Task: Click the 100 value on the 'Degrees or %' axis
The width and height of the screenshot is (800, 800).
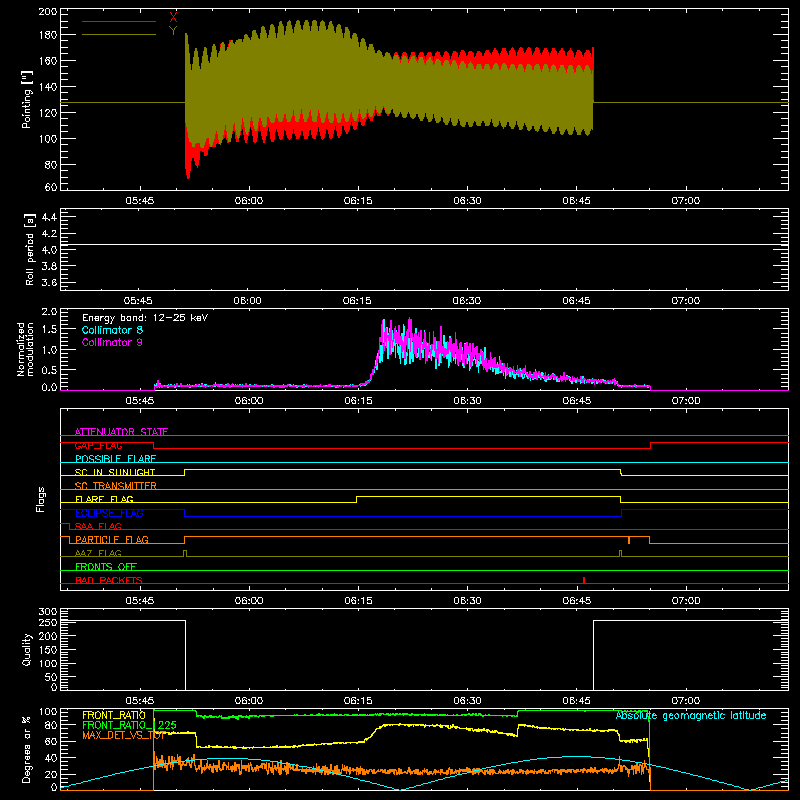Action: coord(47,712)
